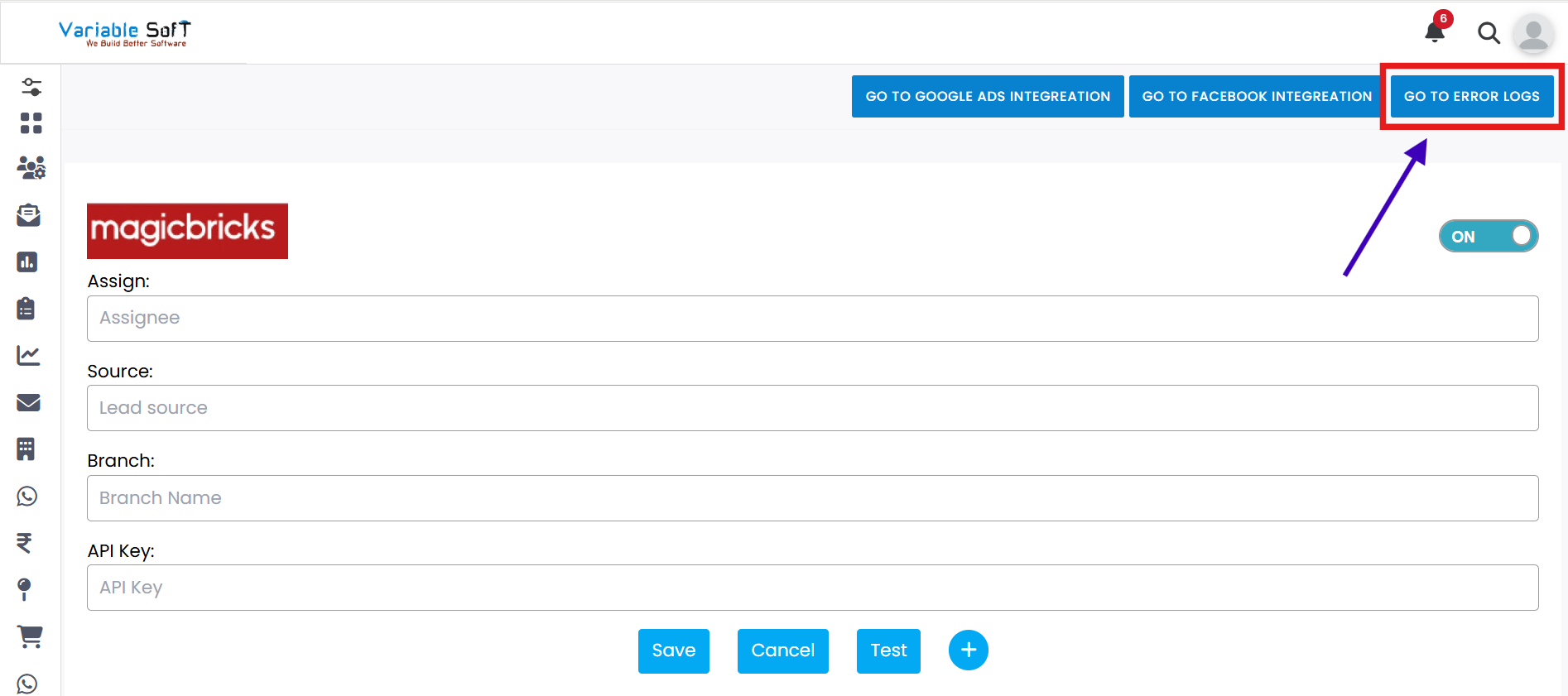Open the bar chart reports icon

[27, 262]
